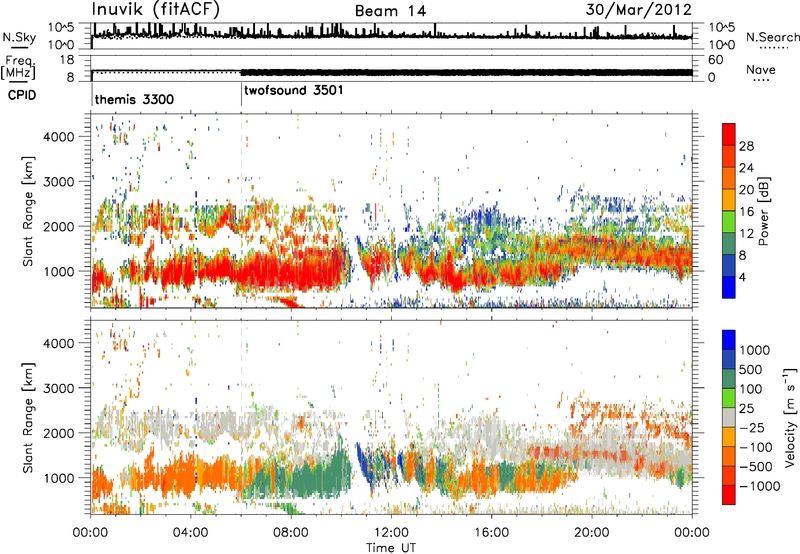Click the velocity panel 'Slant Range [km]' label

tap(28, 417)
